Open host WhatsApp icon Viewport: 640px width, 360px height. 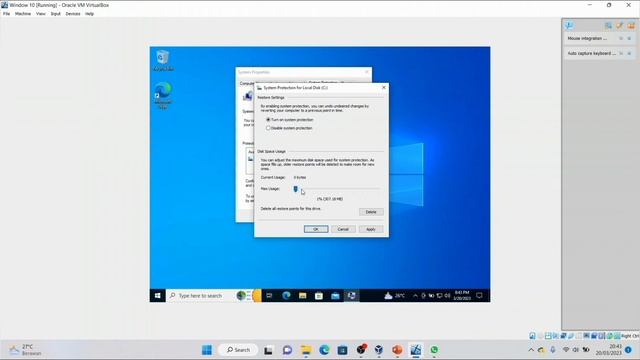(x=434, y=350)
